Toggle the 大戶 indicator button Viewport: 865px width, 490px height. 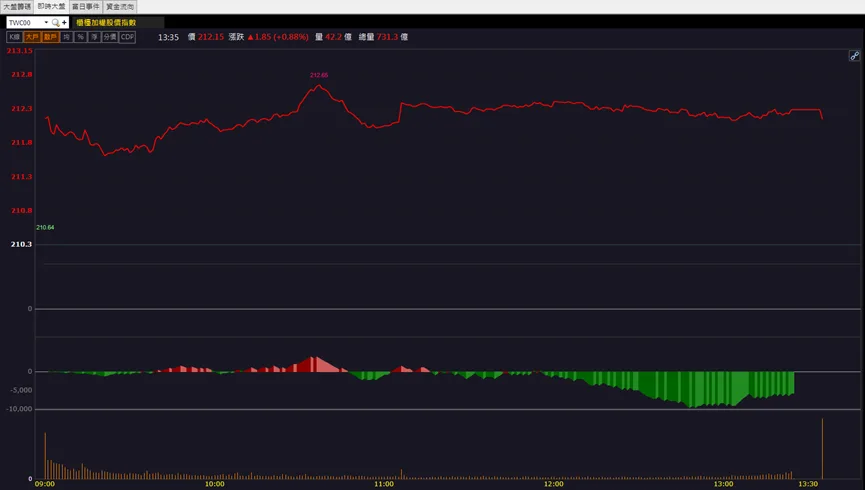click(32, 37)
